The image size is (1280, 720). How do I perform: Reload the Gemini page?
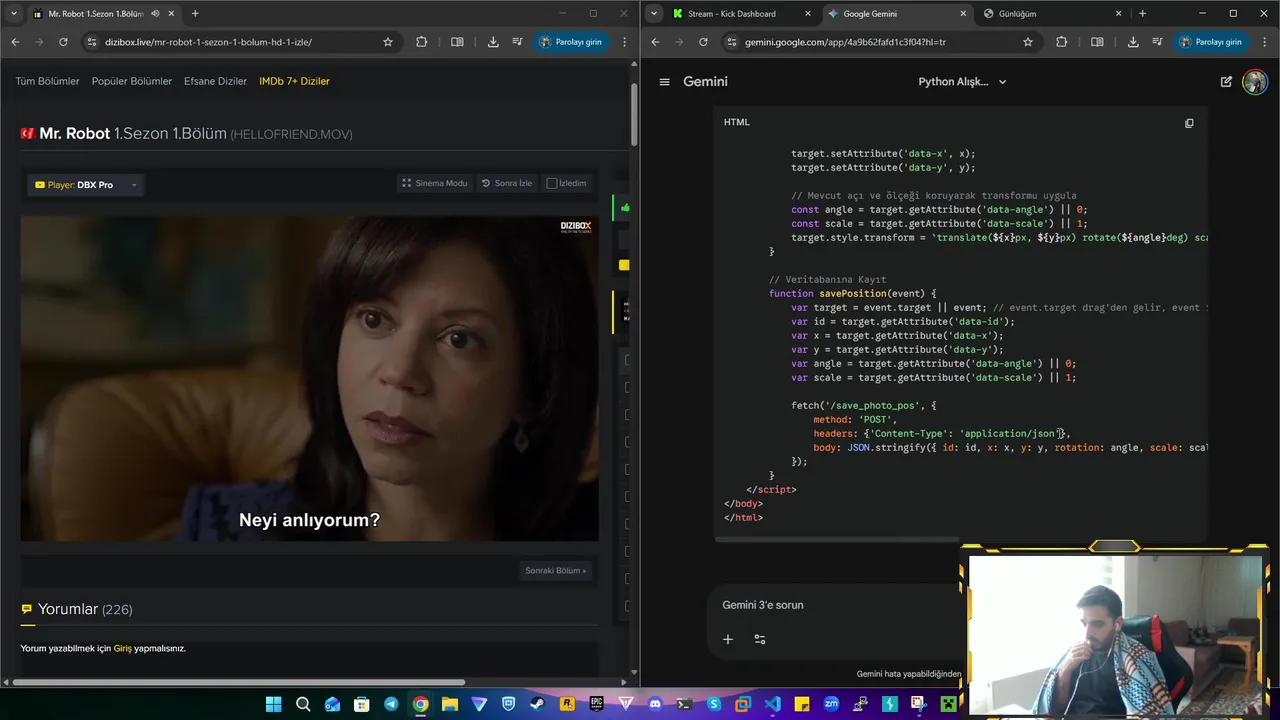coord(703,42)
